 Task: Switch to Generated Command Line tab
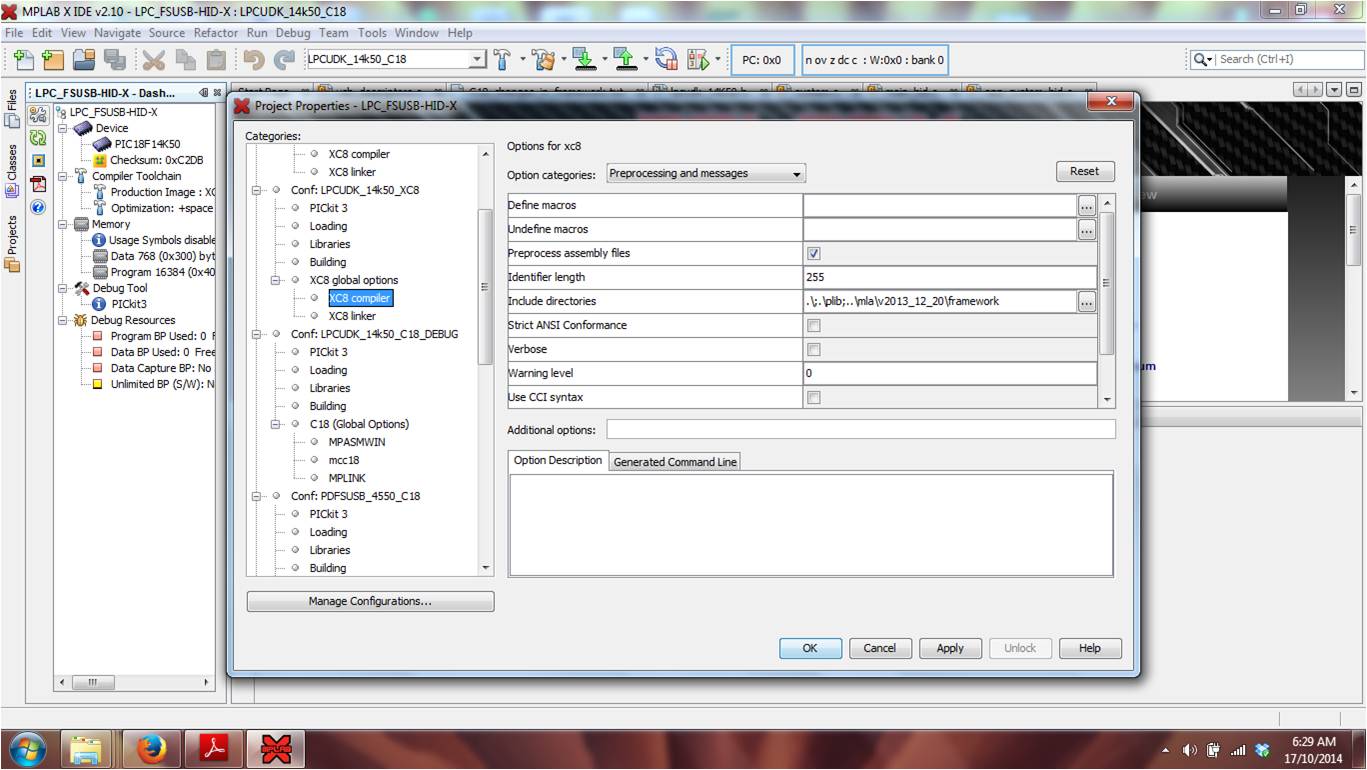coord(675,462)
